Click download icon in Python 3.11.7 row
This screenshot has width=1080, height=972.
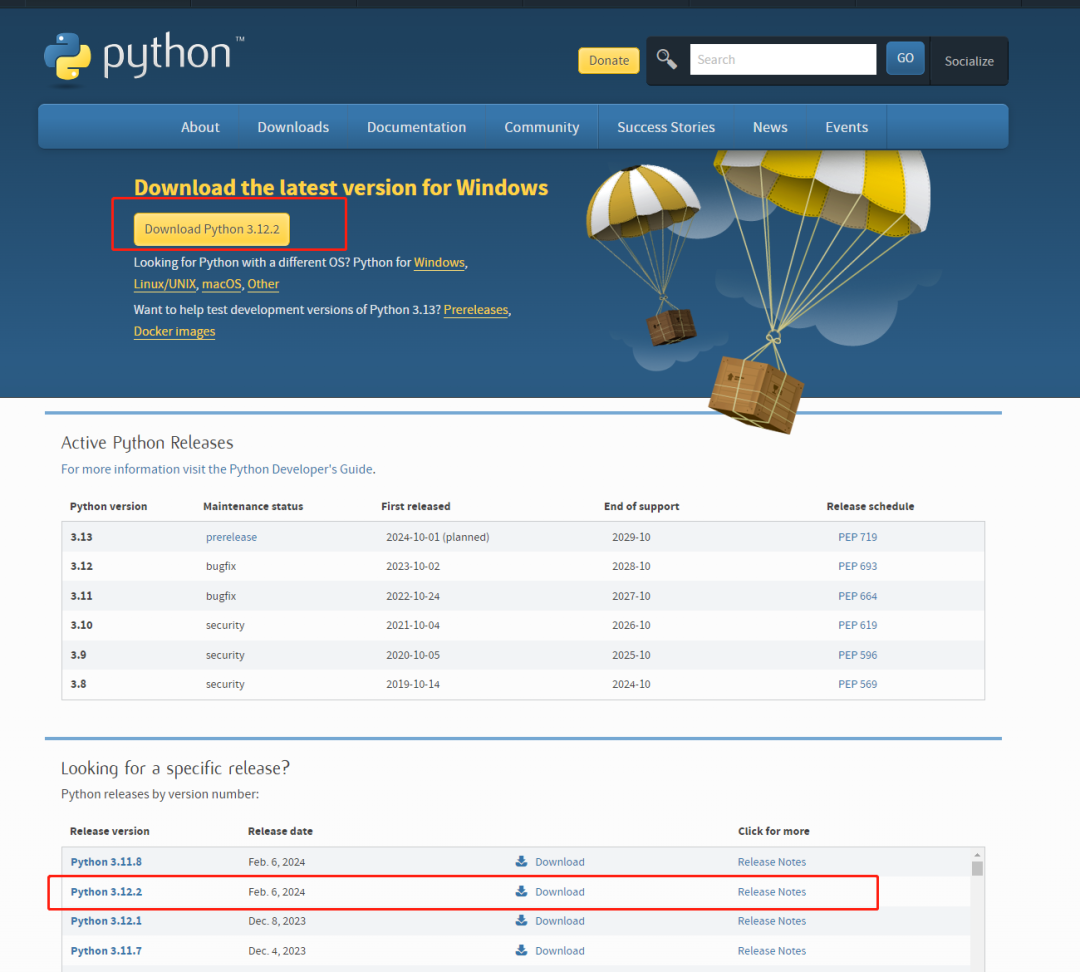[x=521, y=950]
